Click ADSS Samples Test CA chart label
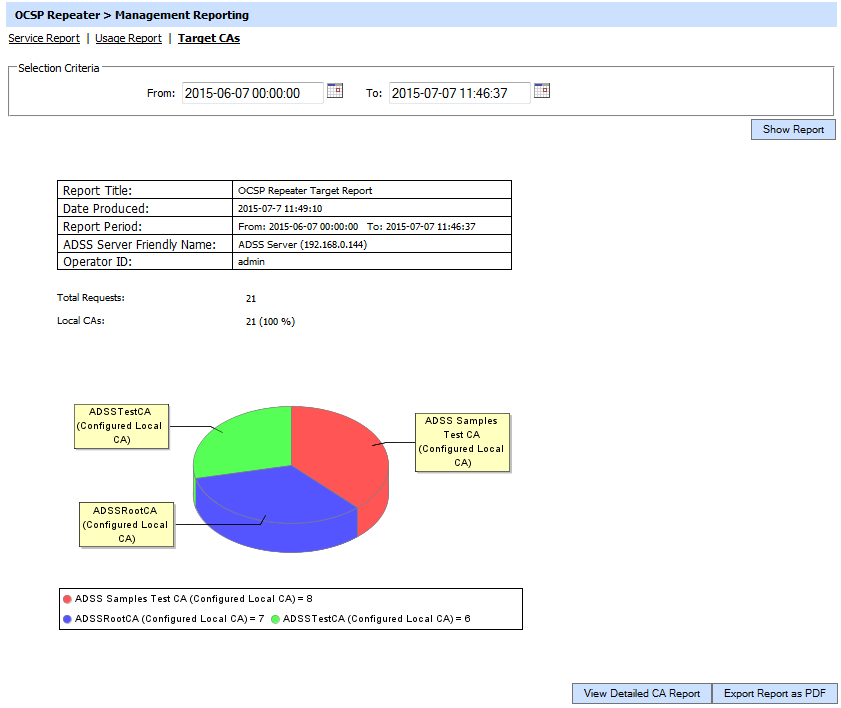 pos(461,442)
